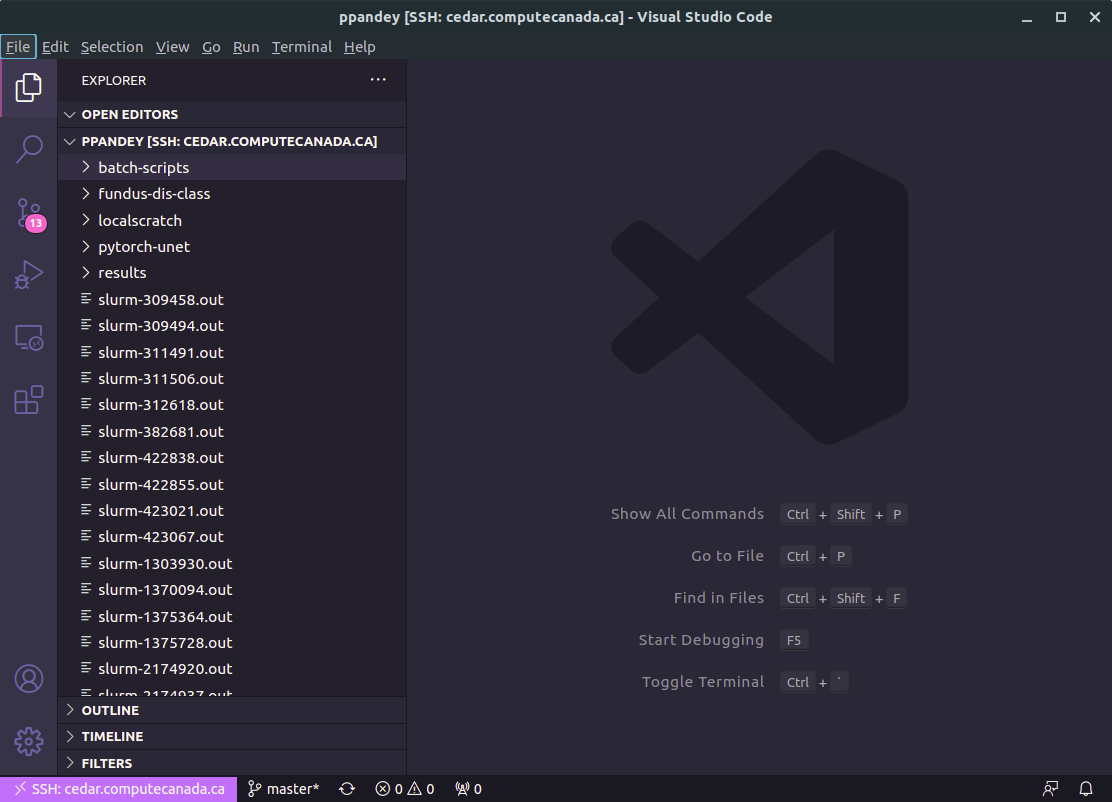Open the Manage gear settings icon

(29, 741)
